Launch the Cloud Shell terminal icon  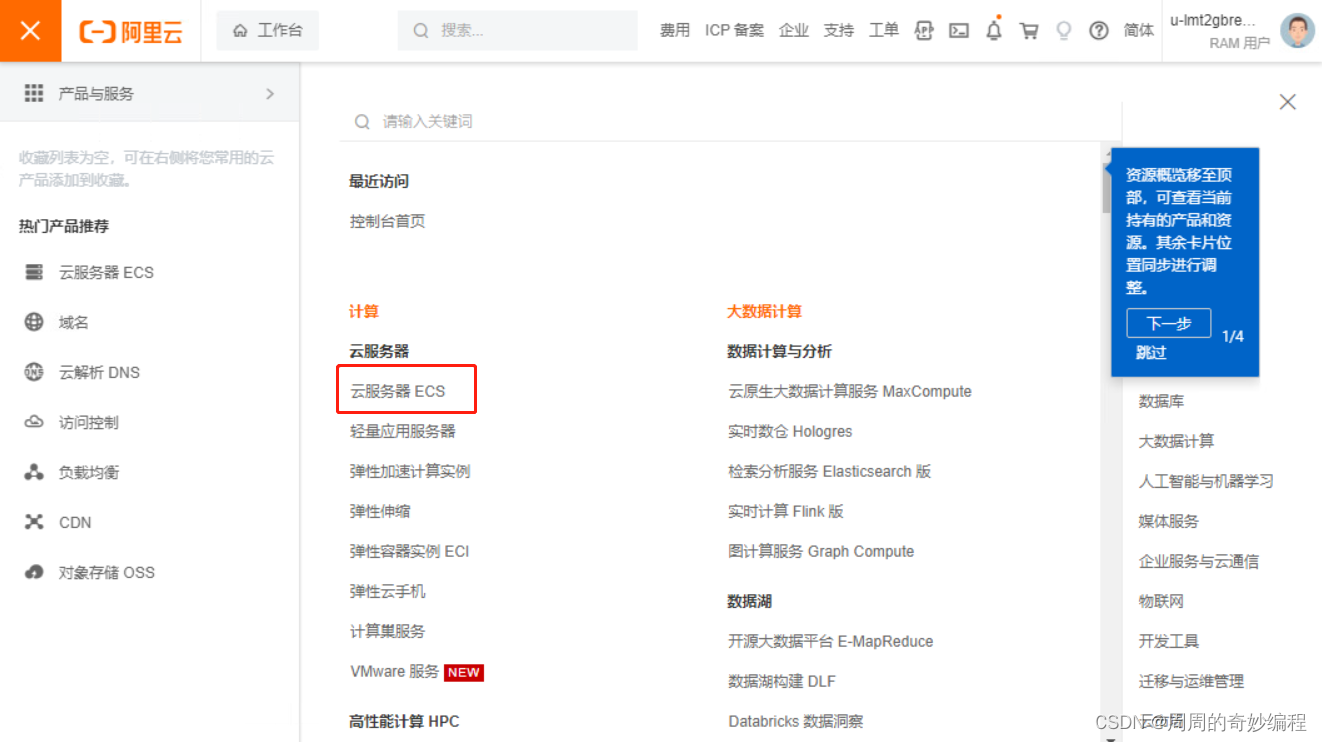click(x=959, y=31)
